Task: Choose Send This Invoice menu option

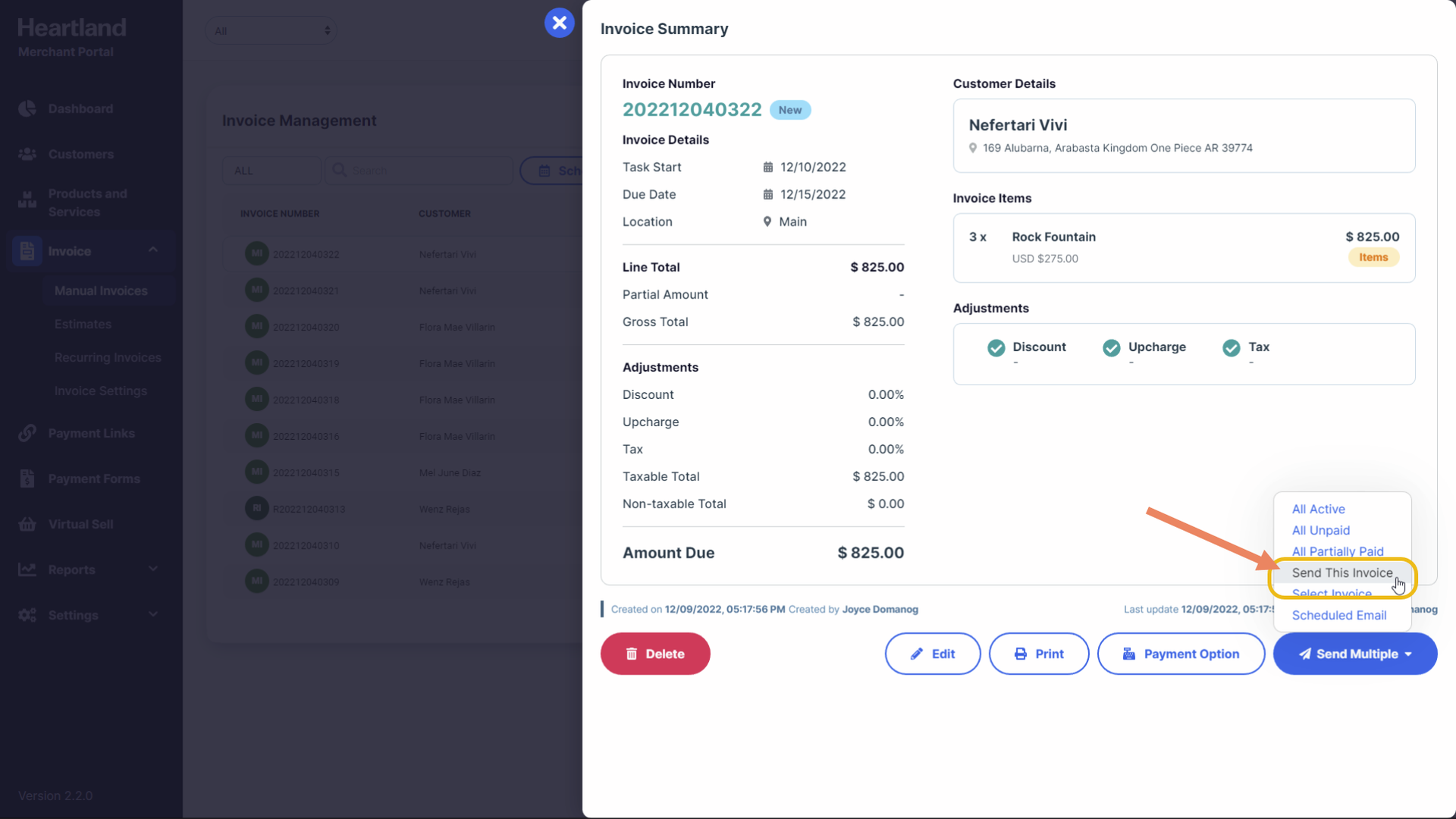Action: pos(1342,573)
